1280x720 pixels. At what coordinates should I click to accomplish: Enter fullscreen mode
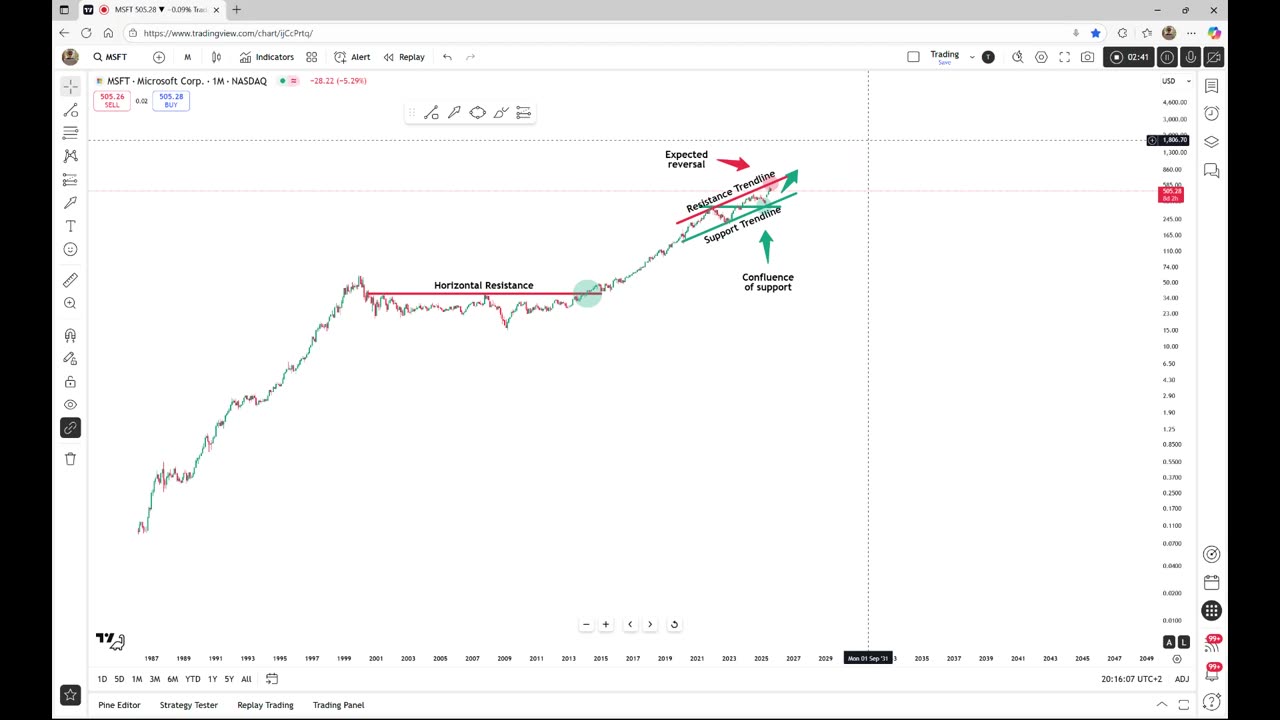[x=1064, y=57]
